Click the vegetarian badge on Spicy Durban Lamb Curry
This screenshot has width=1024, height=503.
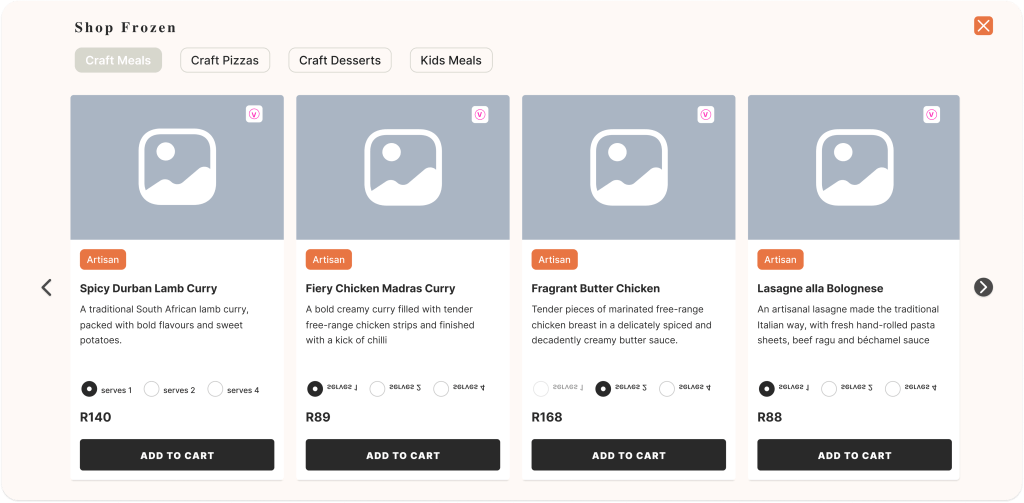pos(254,115)
